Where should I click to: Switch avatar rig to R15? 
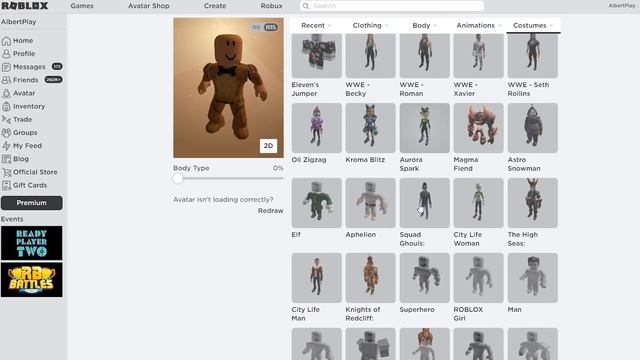click(271, 27)
